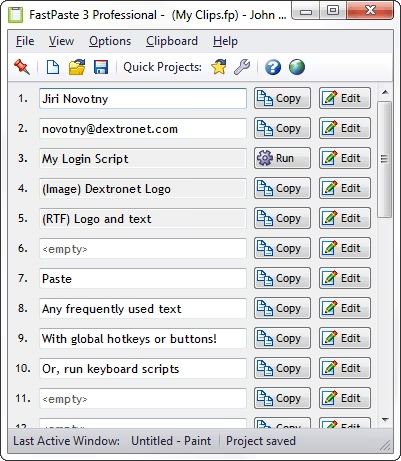Click the globe website icon
This screenshot has height=461, width=401.
click(297, 67)
